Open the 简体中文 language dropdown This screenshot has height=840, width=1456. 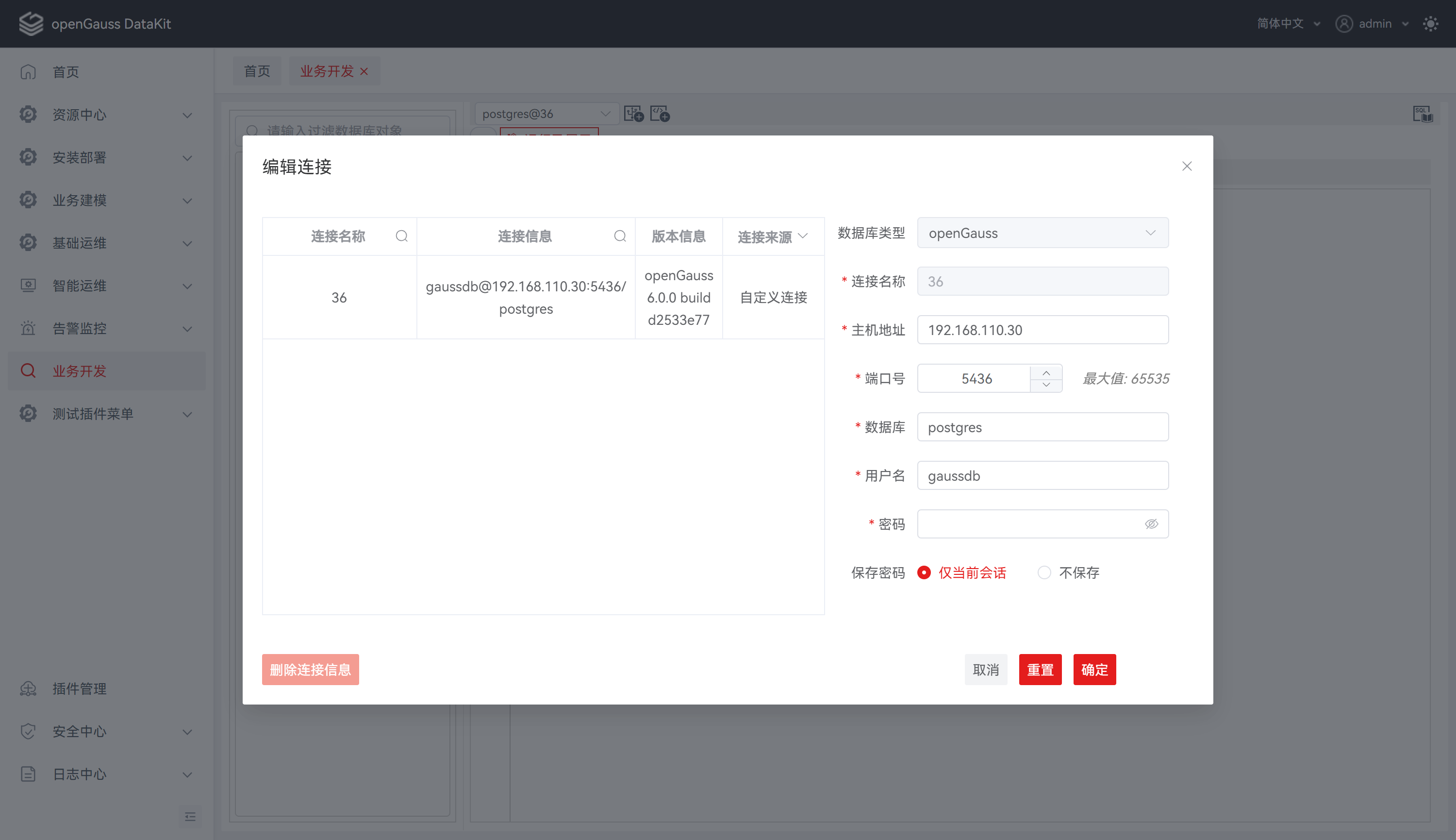click(1288, 24)
